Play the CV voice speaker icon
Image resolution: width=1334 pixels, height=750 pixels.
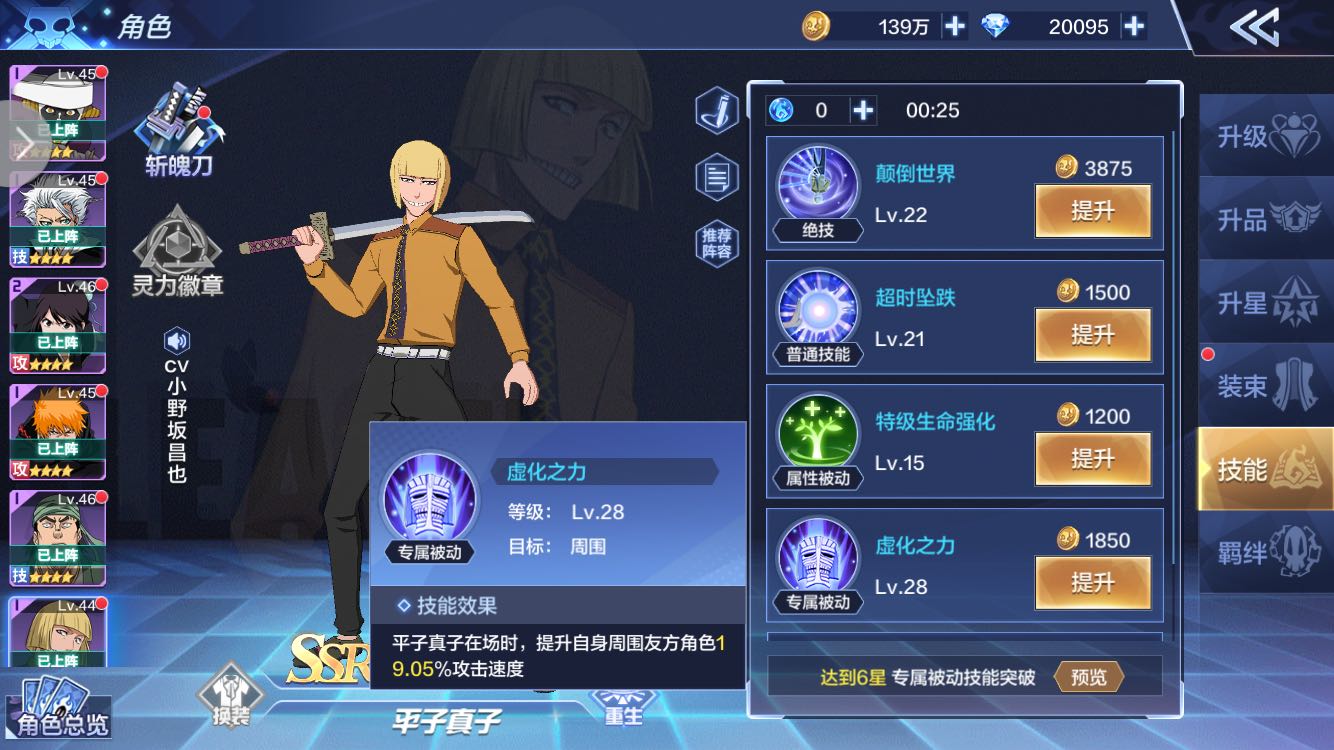tap(177, 342)
